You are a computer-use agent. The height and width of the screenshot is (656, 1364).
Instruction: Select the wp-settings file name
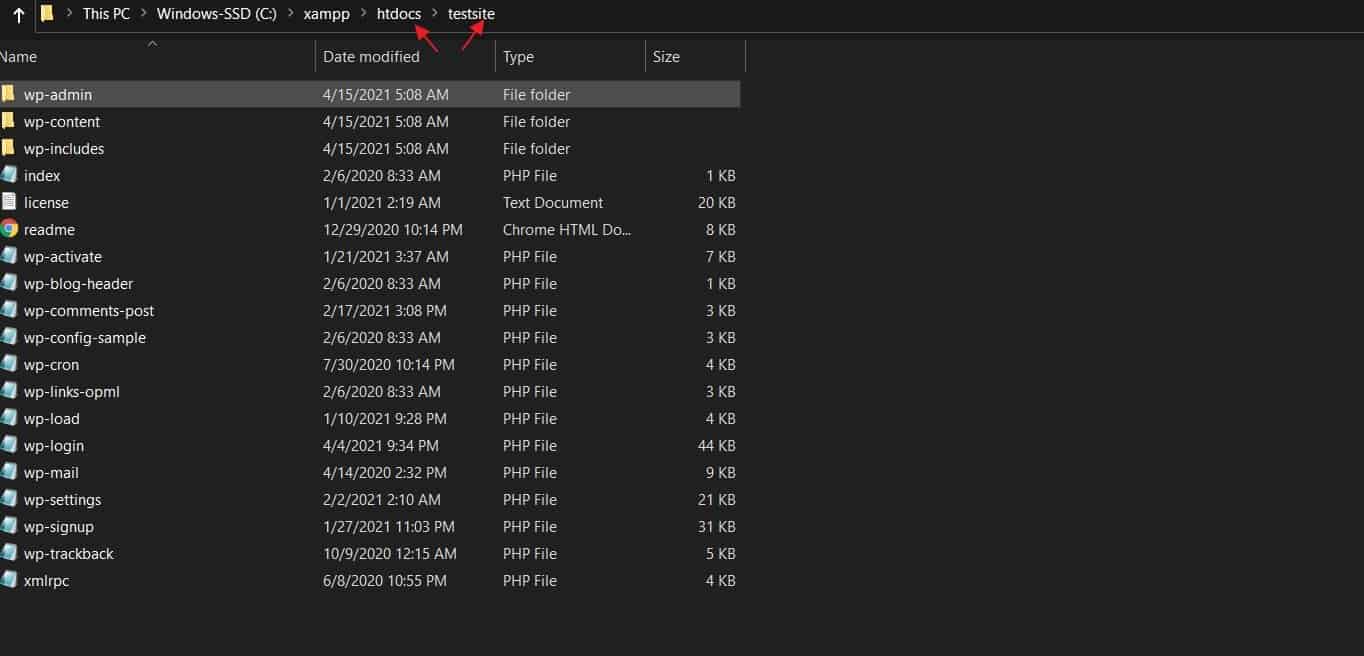62,500
